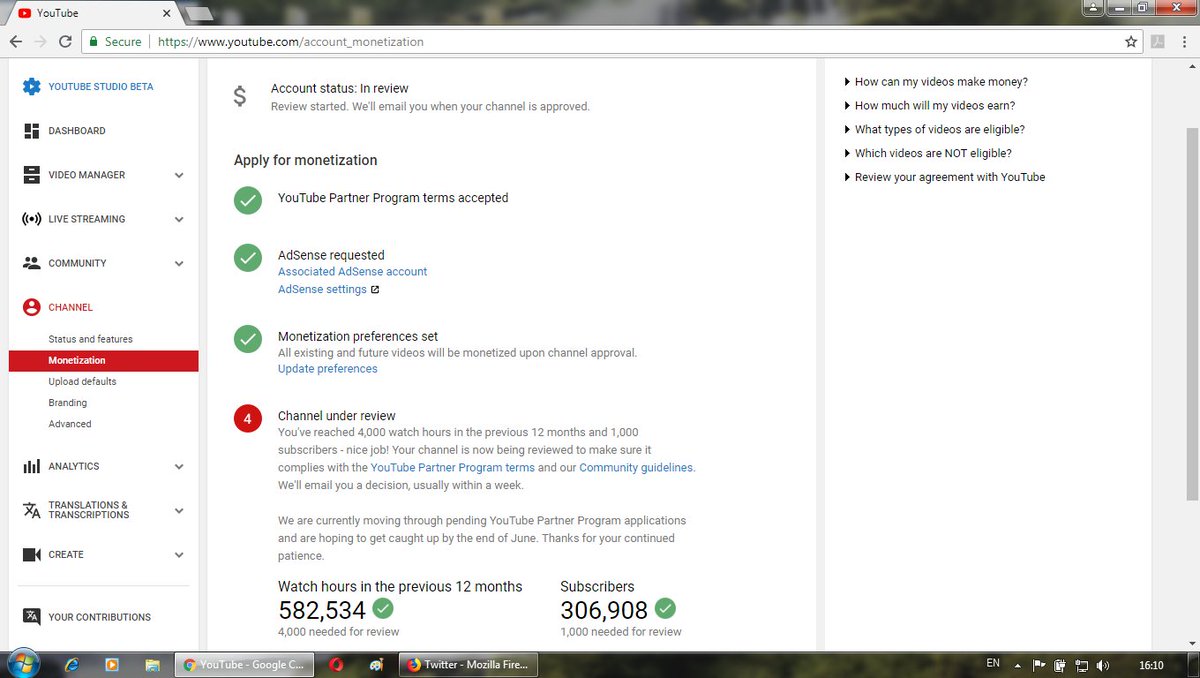Click green checkmark beside Partner Program terms

pyautogui.click(x=248, y=200)
